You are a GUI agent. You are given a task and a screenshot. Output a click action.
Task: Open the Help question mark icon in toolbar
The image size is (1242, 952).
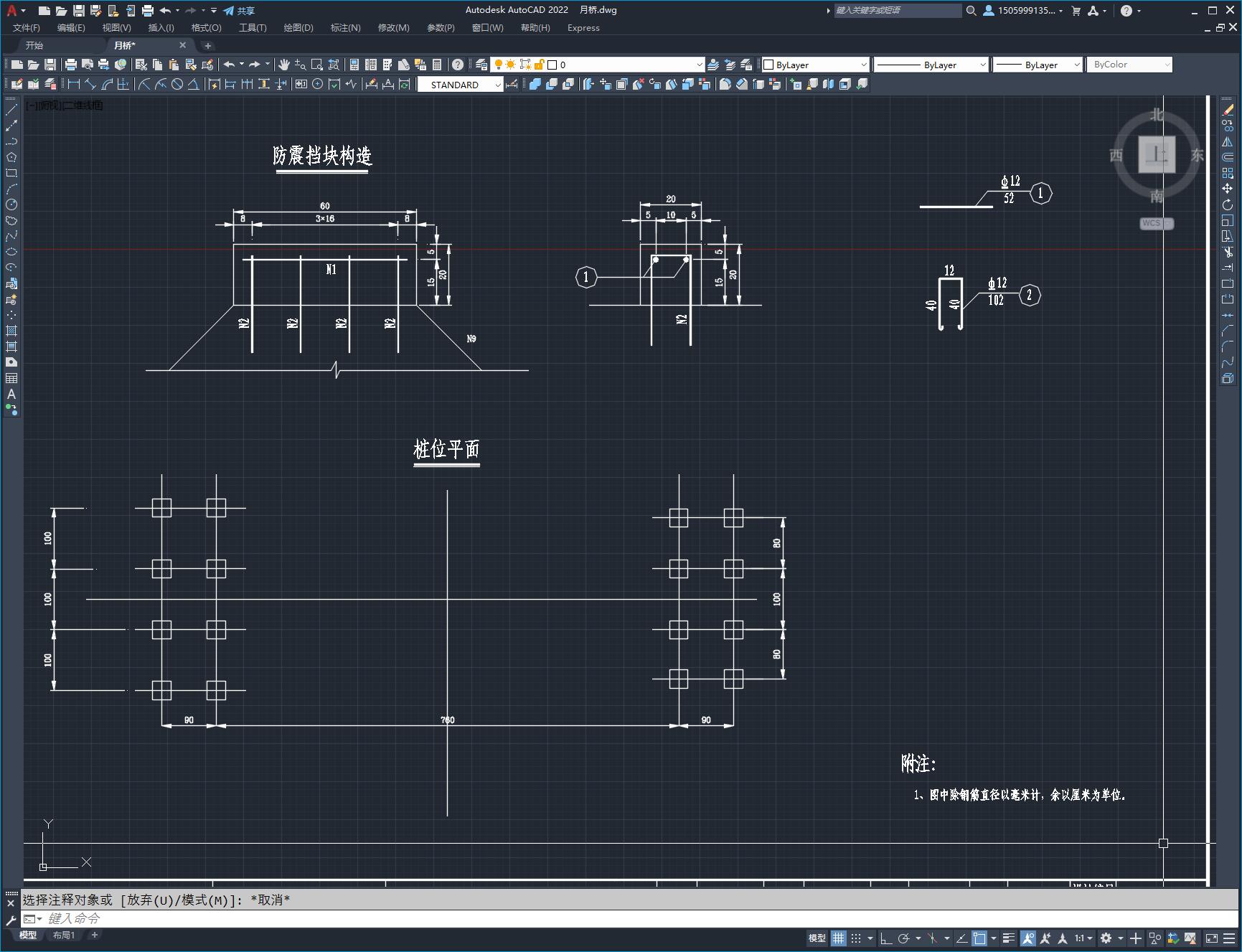pyautogui.click(x=458, y=65)
